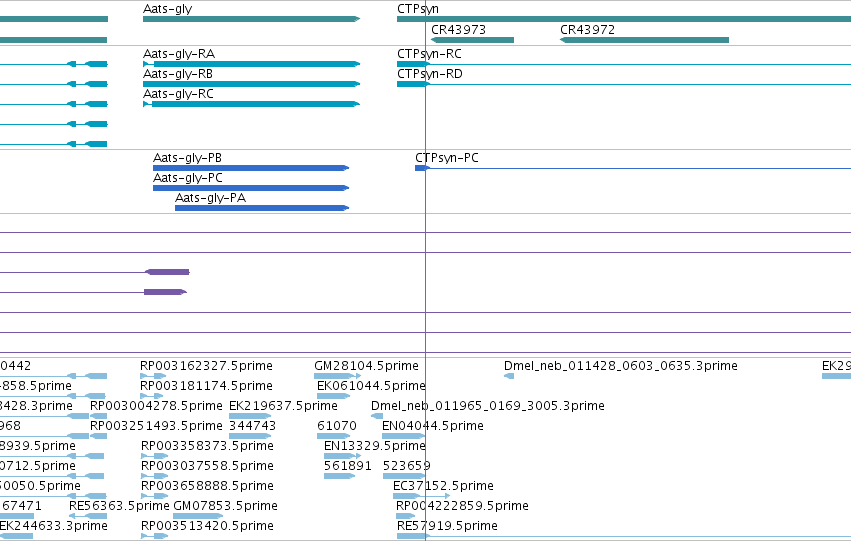Click the RP003358373.5prime EST label

tap(207, 446)
